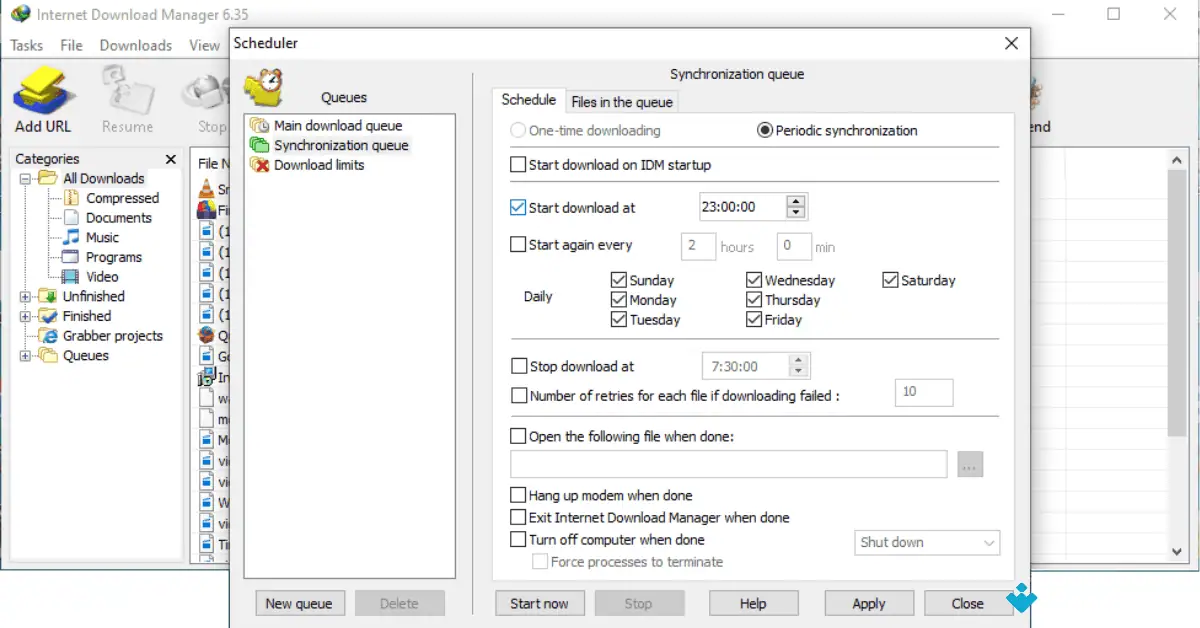Image resolution: width=1200 pixels, height=628 pixels.
Task: Increase Start download time with stepper arrow
Action: [795, 201]
